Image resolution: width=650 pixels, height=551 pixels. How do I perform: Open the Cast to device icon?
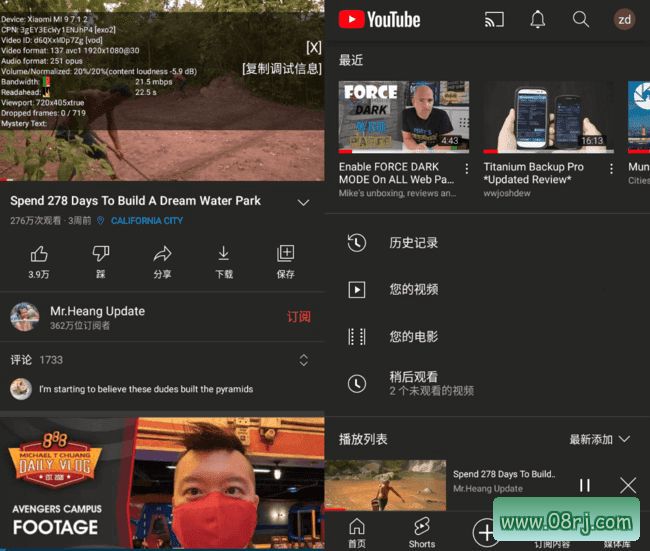point(494,19)
